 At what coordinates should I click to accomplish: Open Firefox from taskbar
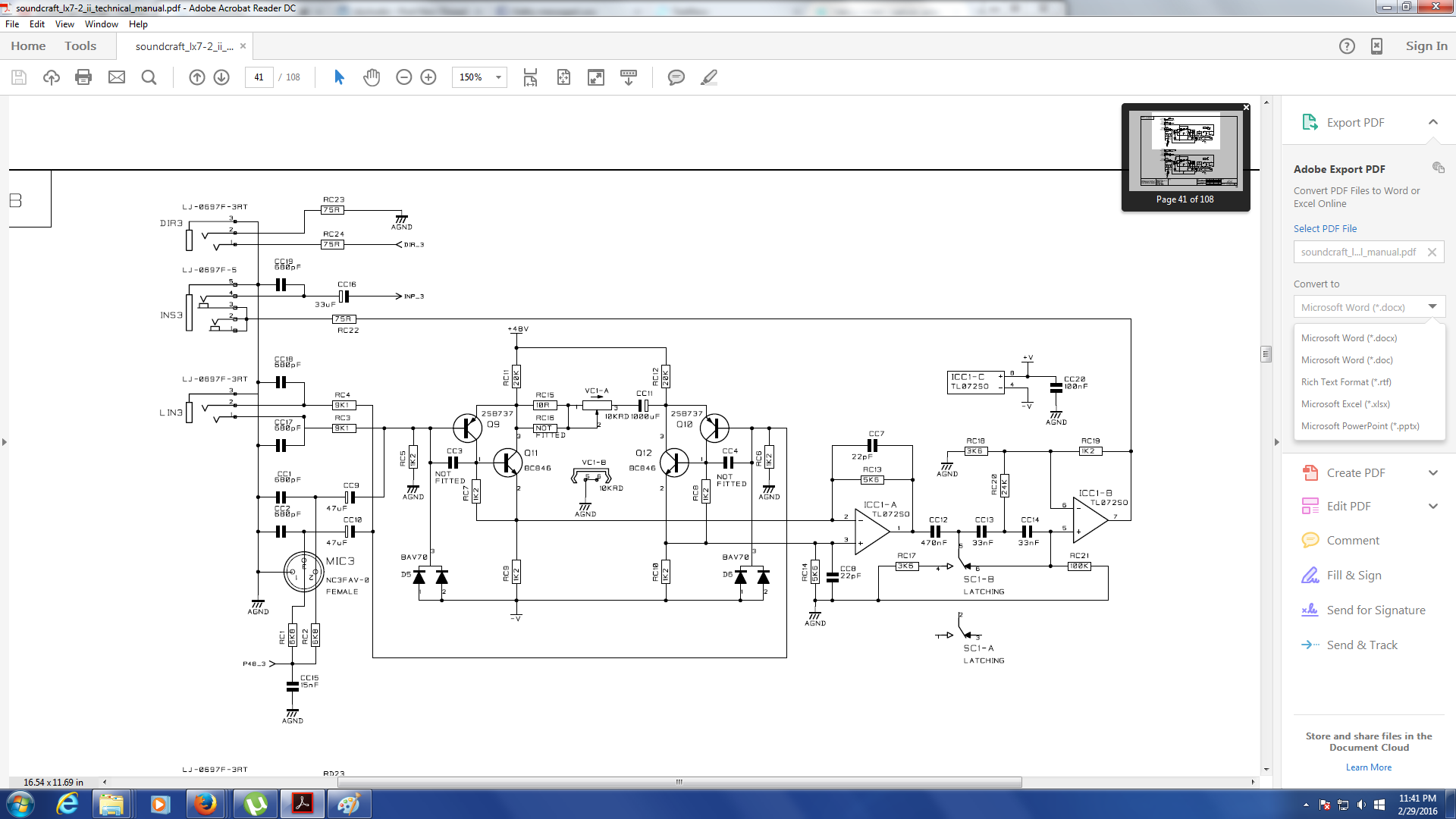coord(205,804)
